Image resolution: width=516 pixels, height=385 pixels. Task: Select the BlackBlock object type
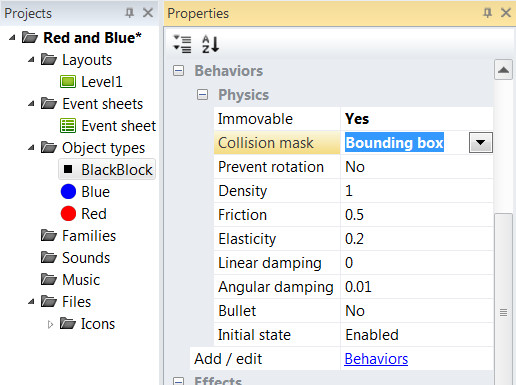point(117,170)
